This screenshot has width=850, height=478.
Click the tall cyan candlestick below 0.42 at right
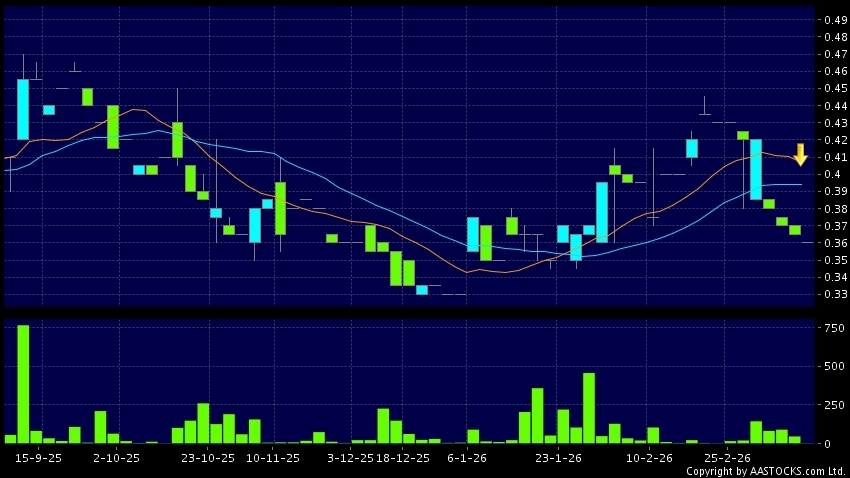pos(756,169)
